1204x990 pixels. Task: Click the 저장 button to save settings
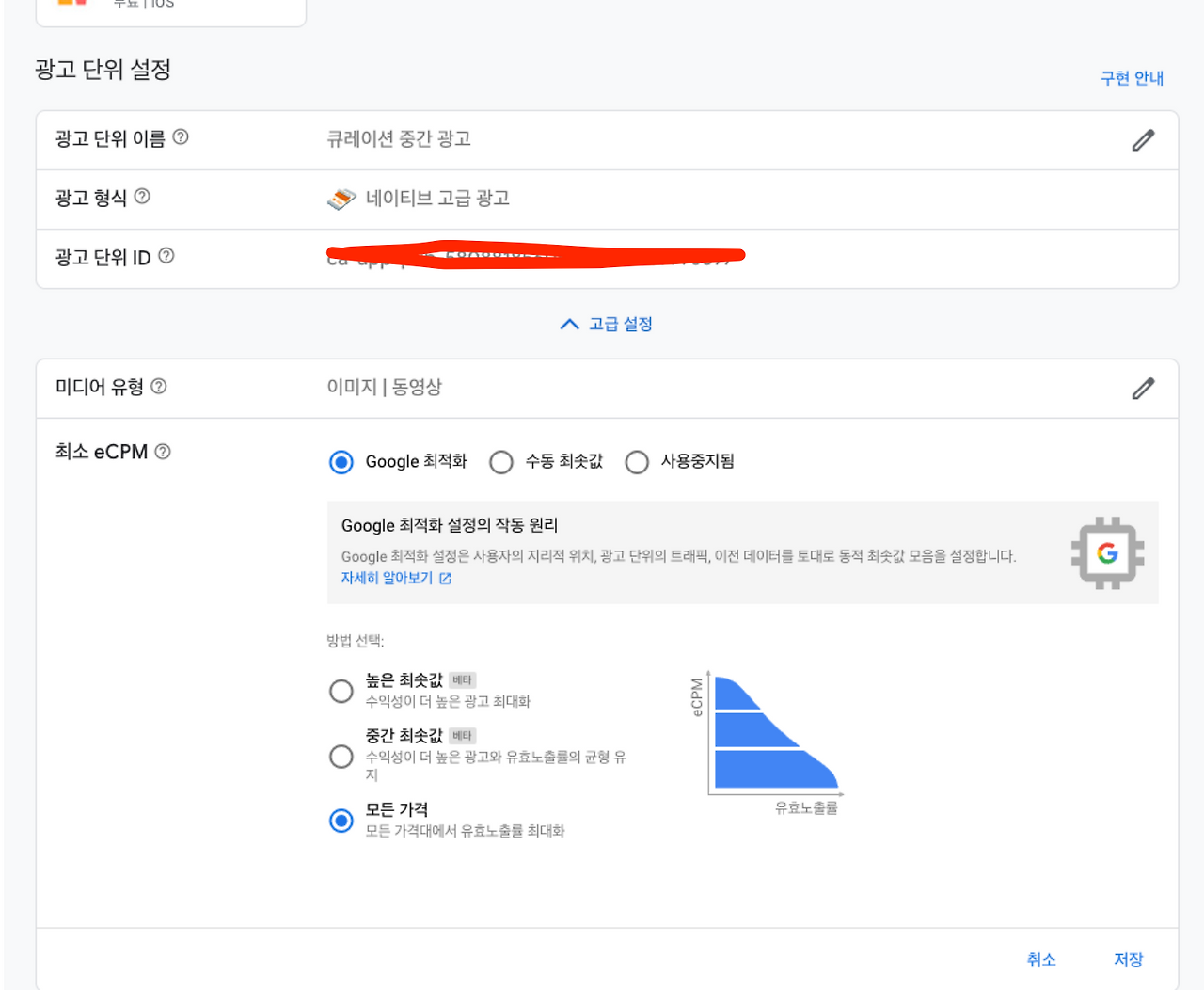pyautogui.click(x=1128, y=959)
